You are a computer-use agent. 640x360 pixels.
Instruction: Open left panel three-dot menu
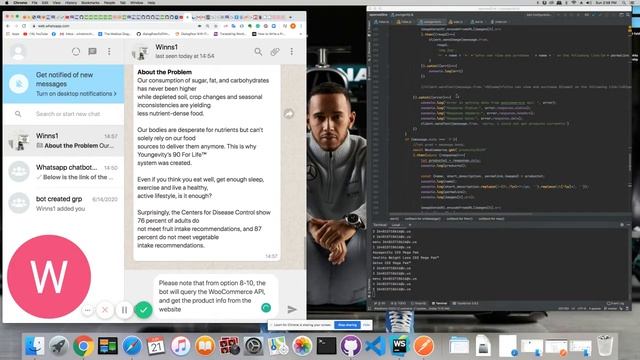point(109,52)
